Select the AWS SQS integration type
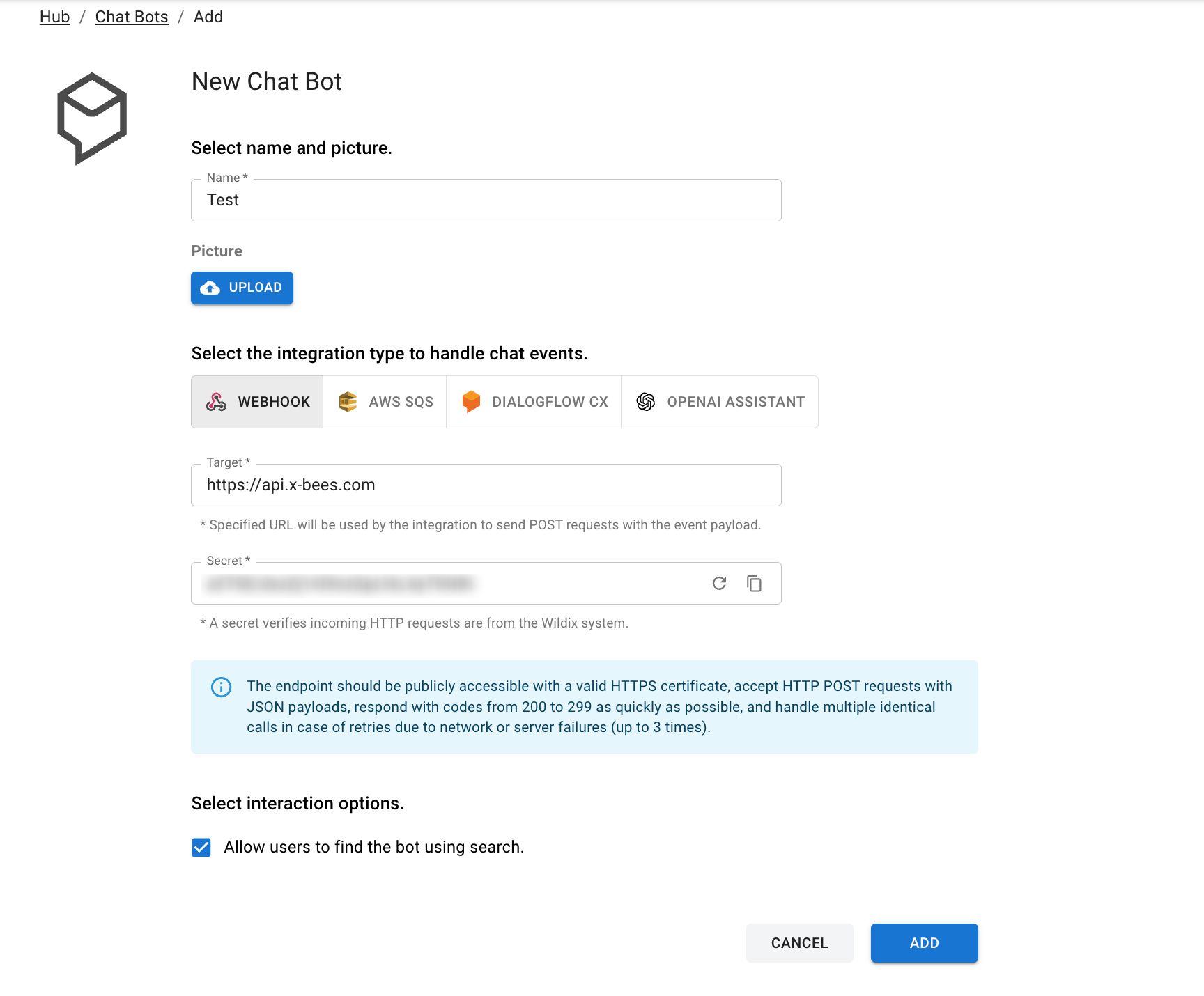The height and width of the screenshot is (996, 1204). 384,401
